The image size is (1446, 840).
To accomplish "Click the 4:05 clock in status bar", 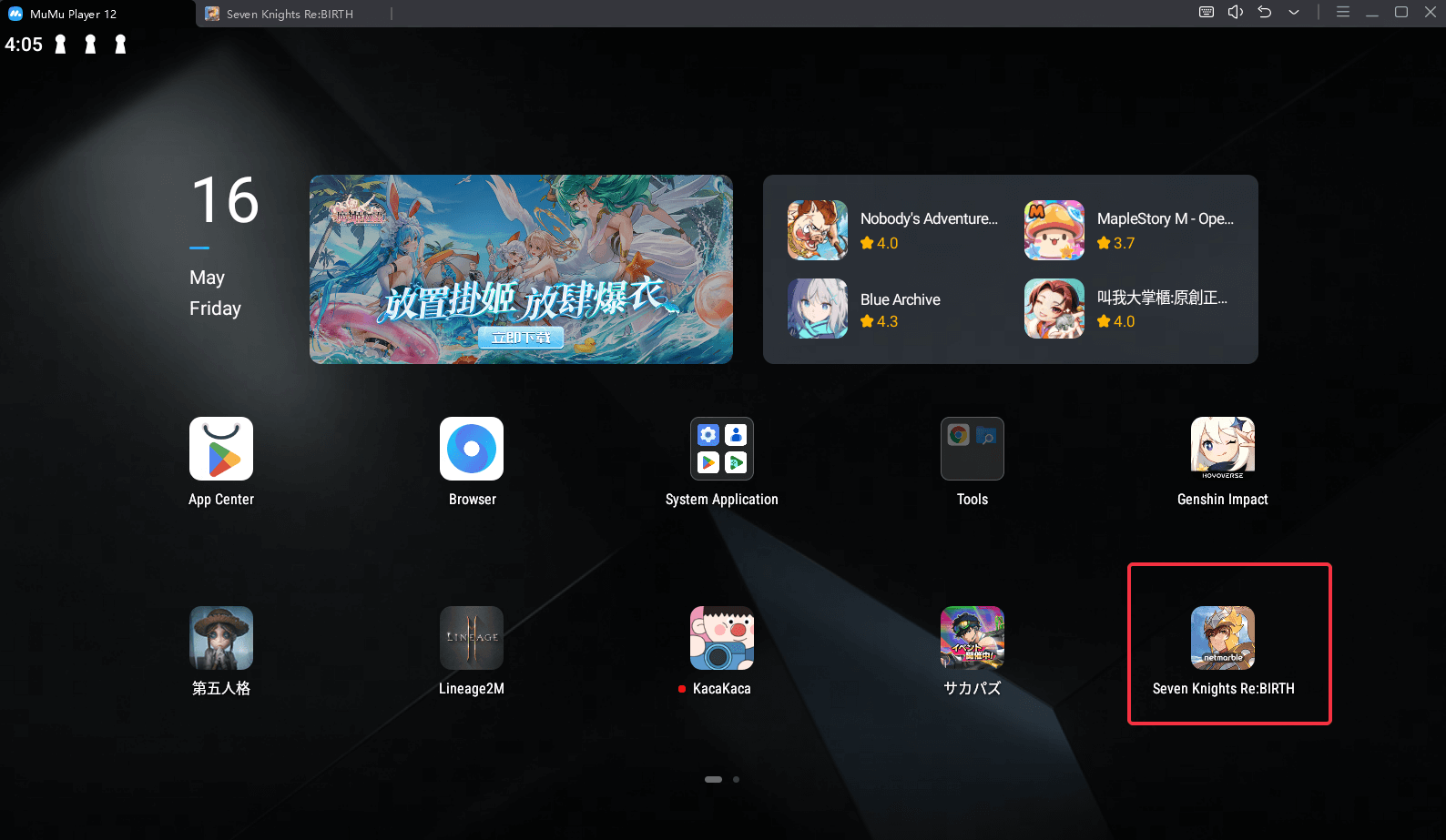I will tap(24, 45).
